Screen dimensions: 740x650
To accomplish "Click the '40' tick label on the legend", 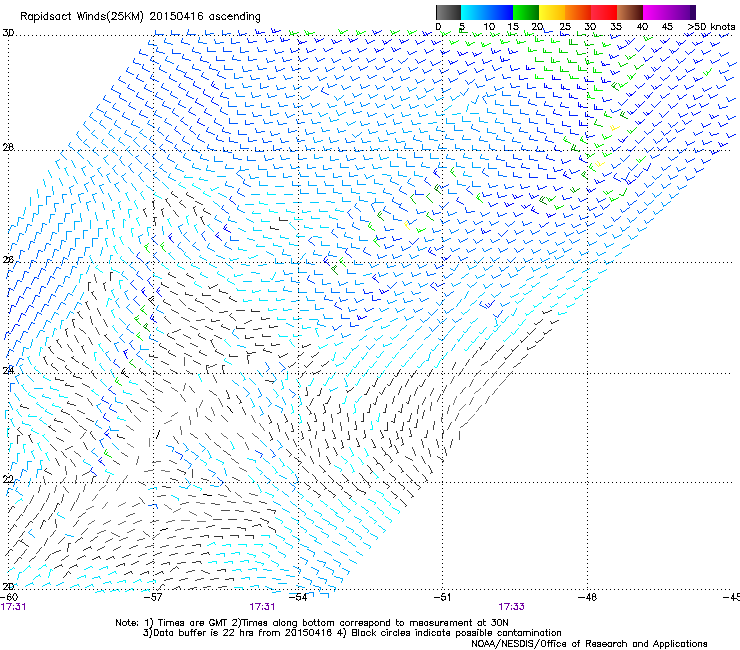I will point(642,26).
